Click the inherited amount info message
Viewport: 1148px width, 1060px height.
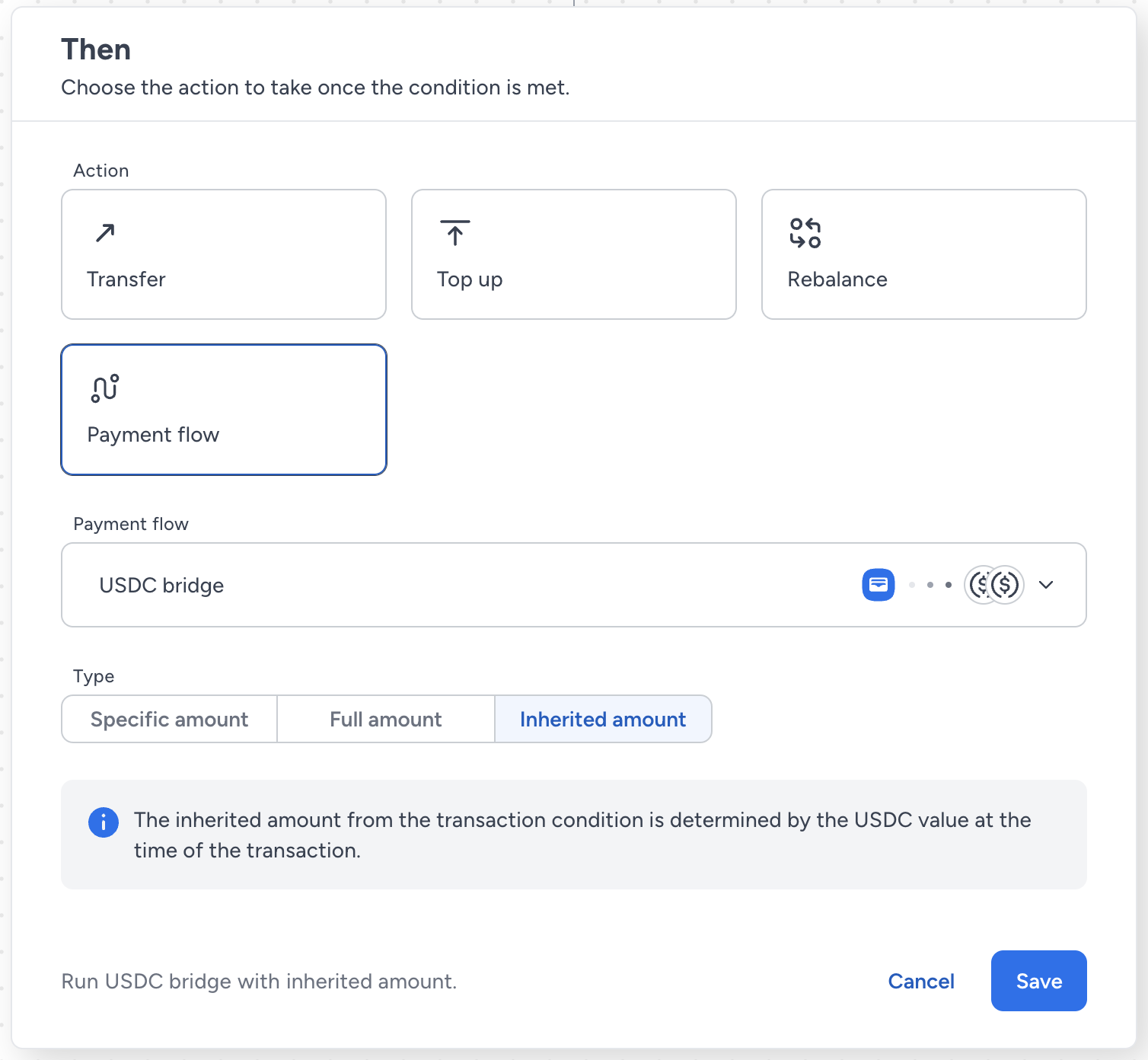pyautogui.click(x=574, y=835)
